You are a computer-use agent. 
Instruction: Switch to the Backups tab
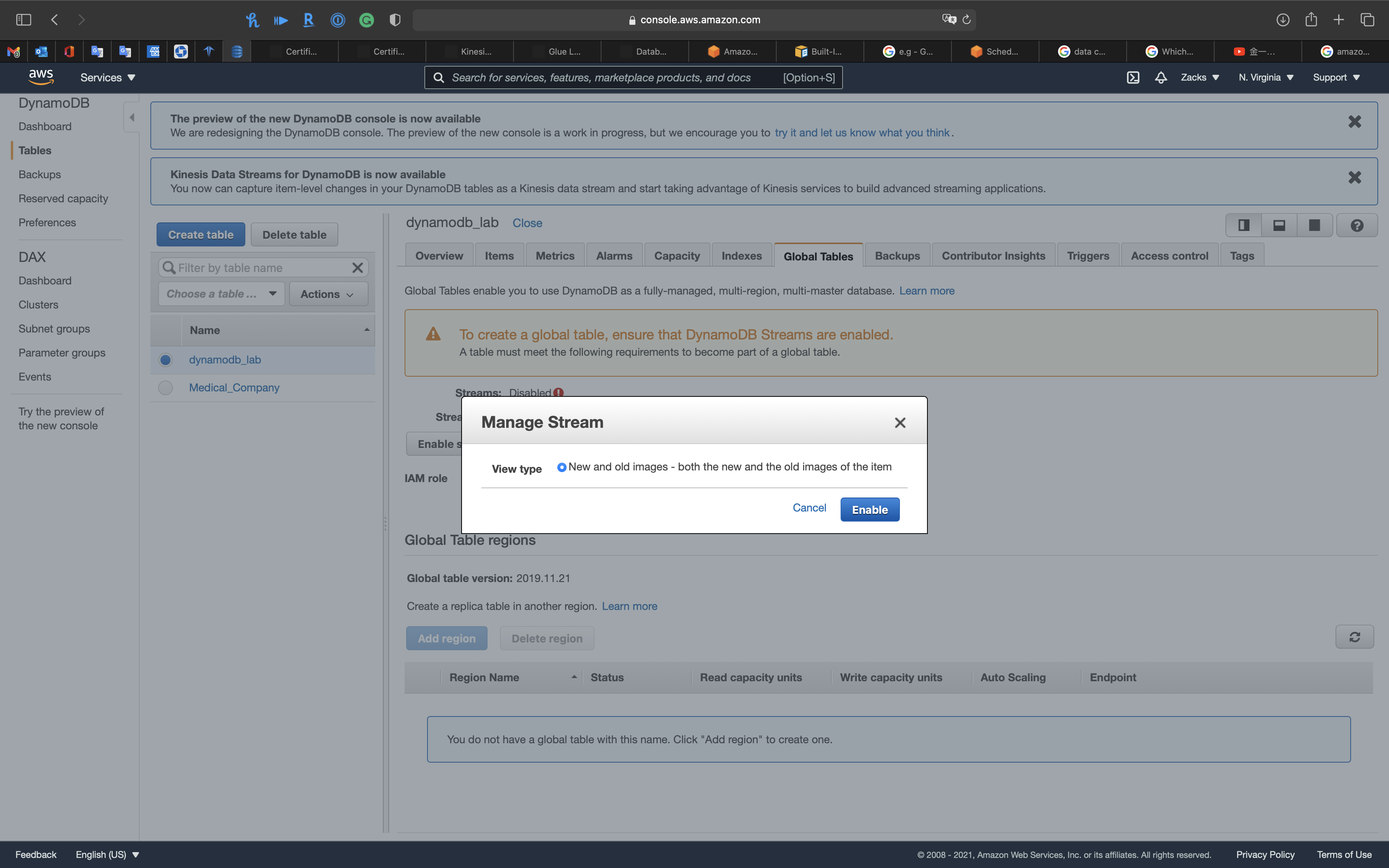(x=896, y=256)
